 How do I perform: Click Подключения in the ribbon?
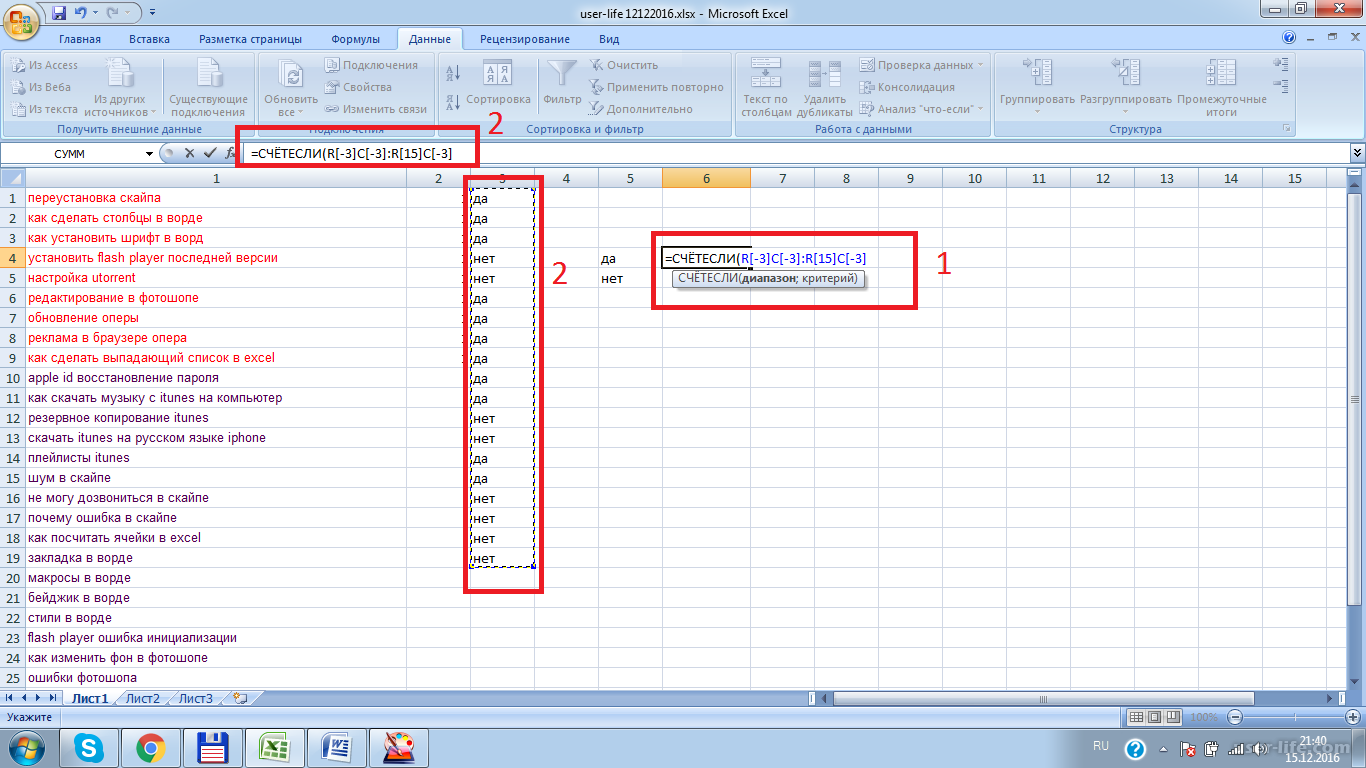click(x=371, y=65)
